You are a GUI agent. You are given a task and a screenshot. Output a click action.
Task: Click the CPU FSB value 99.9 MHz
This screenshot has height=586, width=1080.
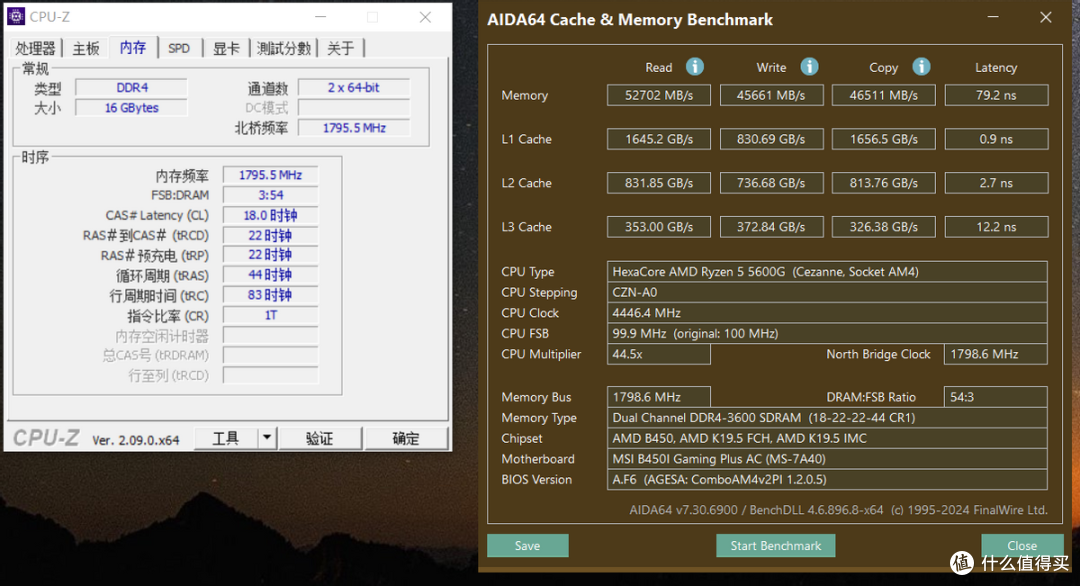[x=827, y=333]
